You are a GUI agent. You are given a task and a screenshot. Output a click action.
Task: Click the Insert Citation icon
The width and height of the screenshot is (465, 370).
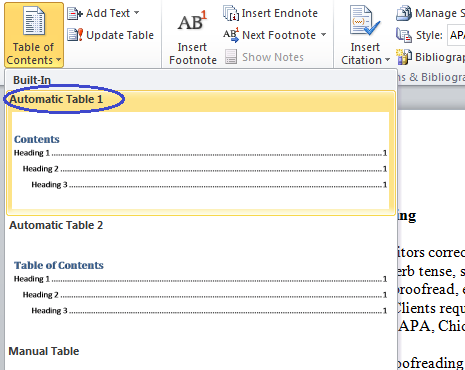click(x=365, y=21)
